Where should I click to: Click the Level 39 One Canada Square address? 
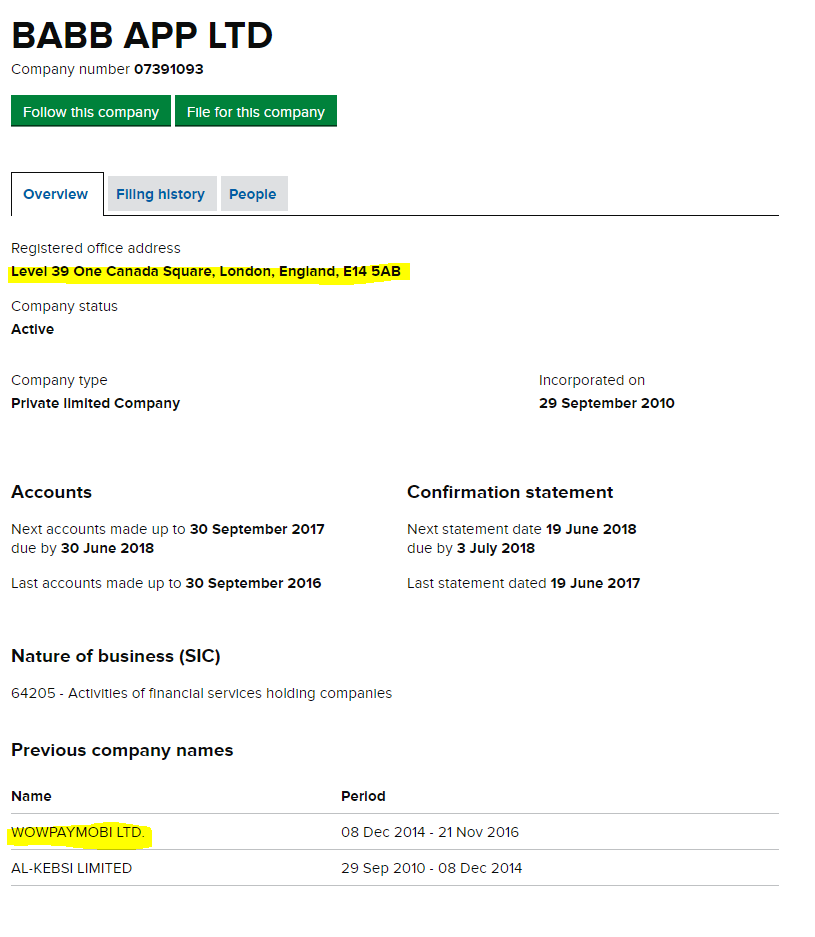(x=206, y=271)
